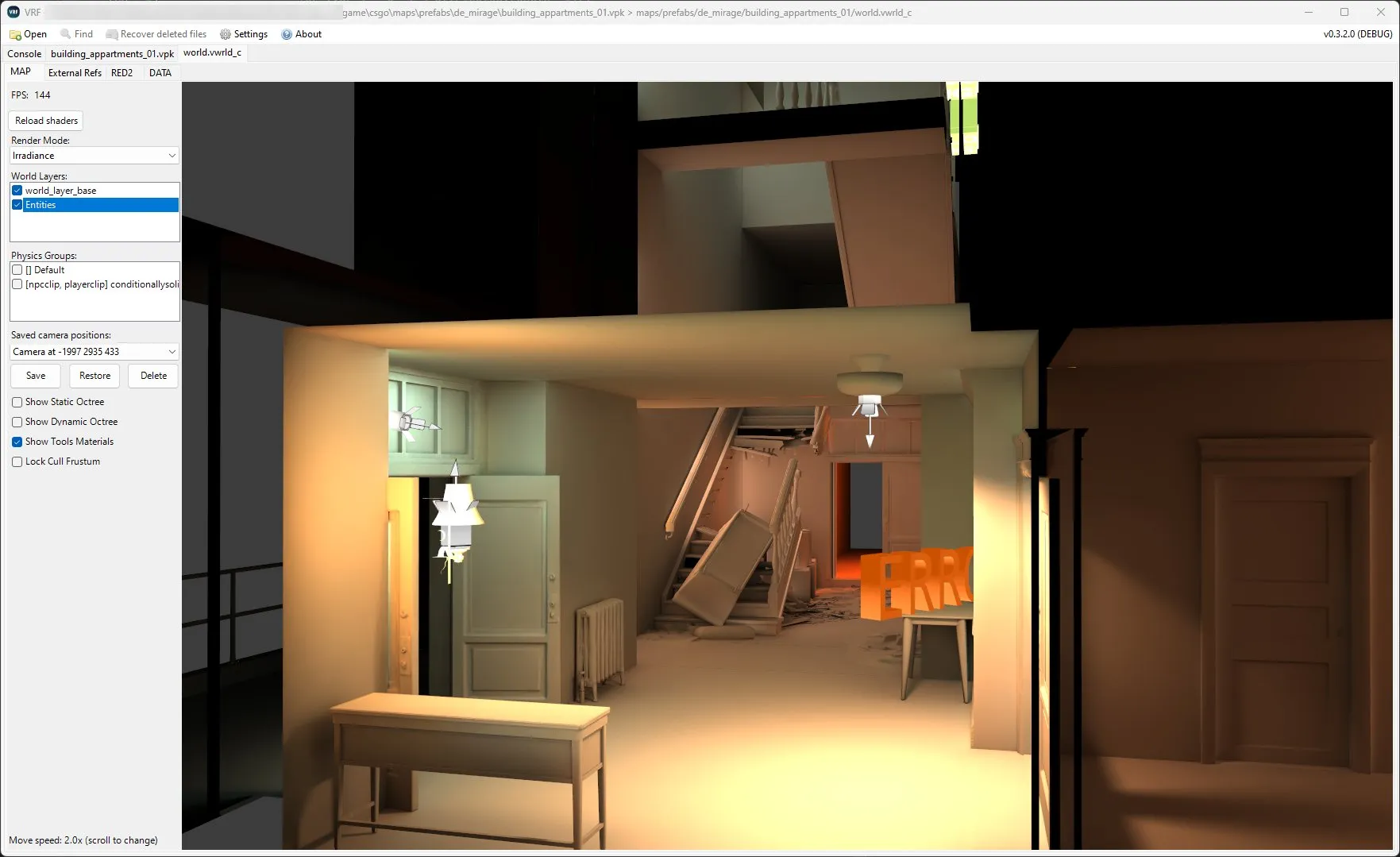
Task: Click Recover deleted files text
Action: [164, 34]
